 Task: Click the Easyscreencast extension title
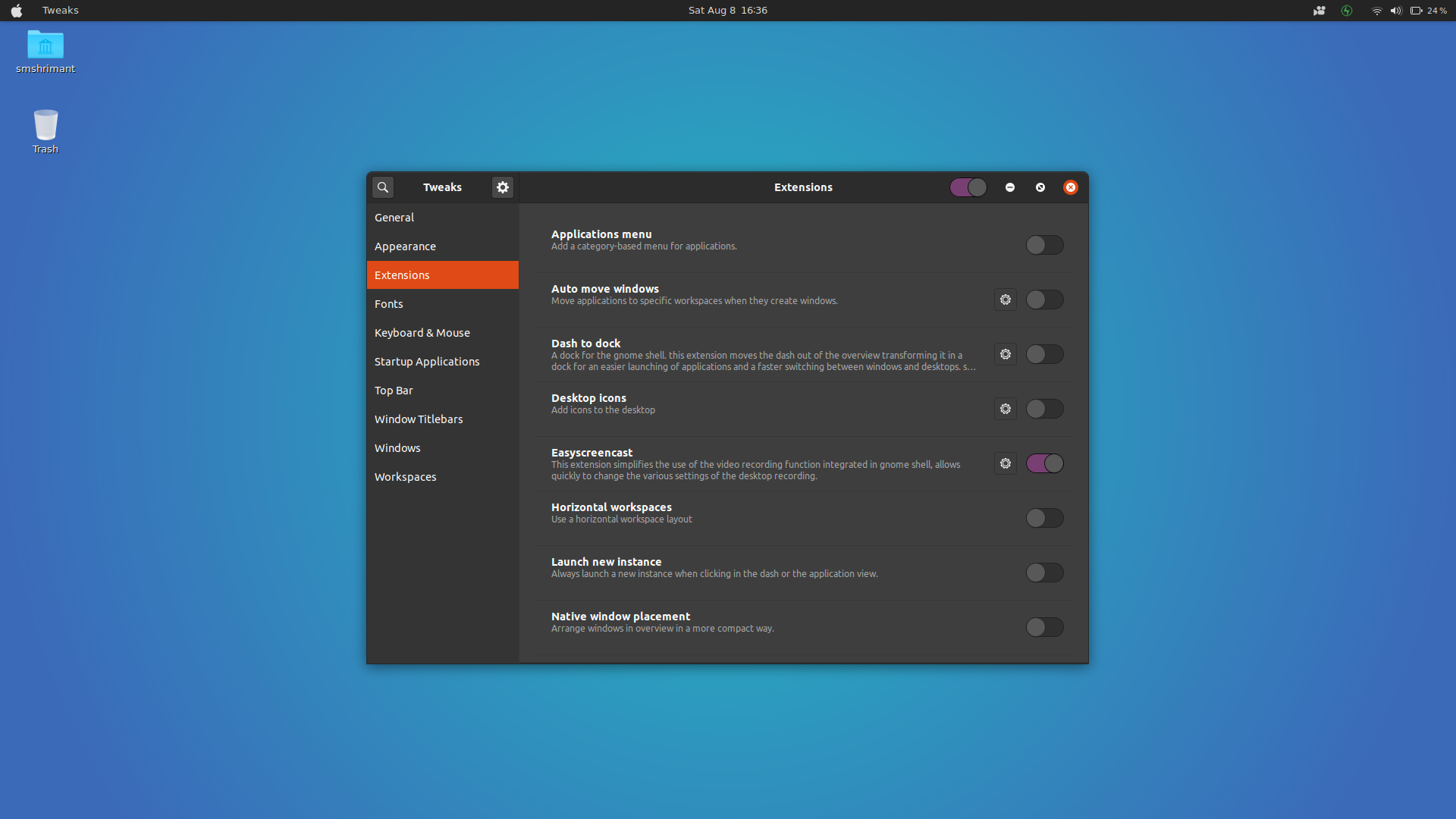point(591,453)
